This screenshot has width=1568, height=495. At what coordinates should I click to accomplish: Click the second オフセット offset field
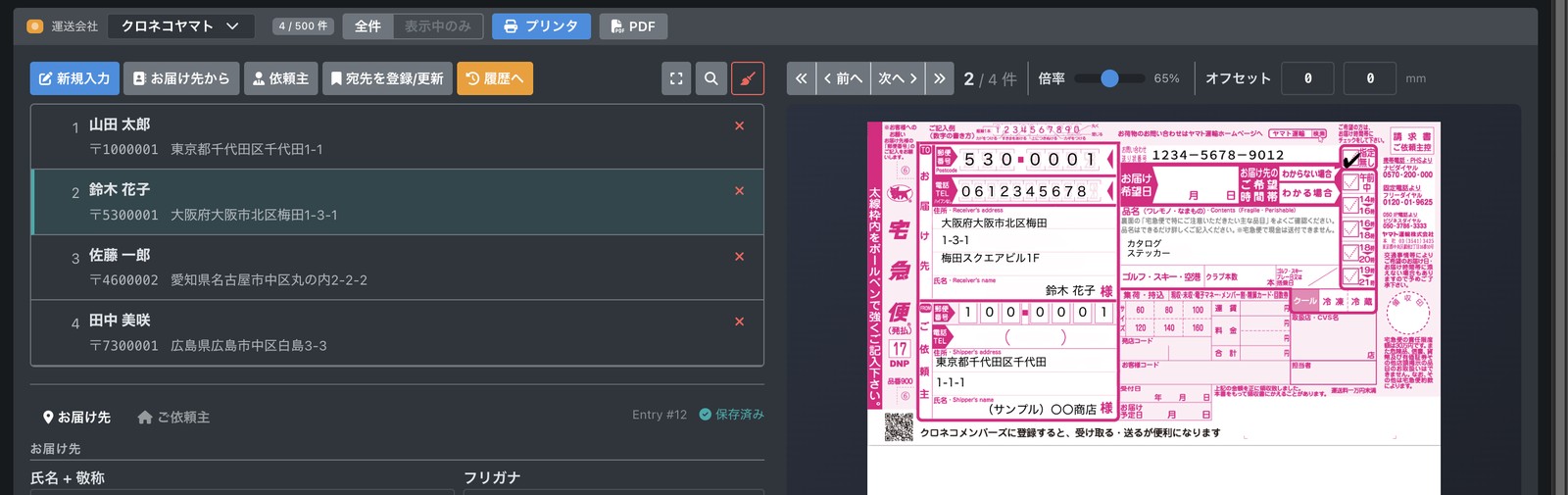(1370, 78)
